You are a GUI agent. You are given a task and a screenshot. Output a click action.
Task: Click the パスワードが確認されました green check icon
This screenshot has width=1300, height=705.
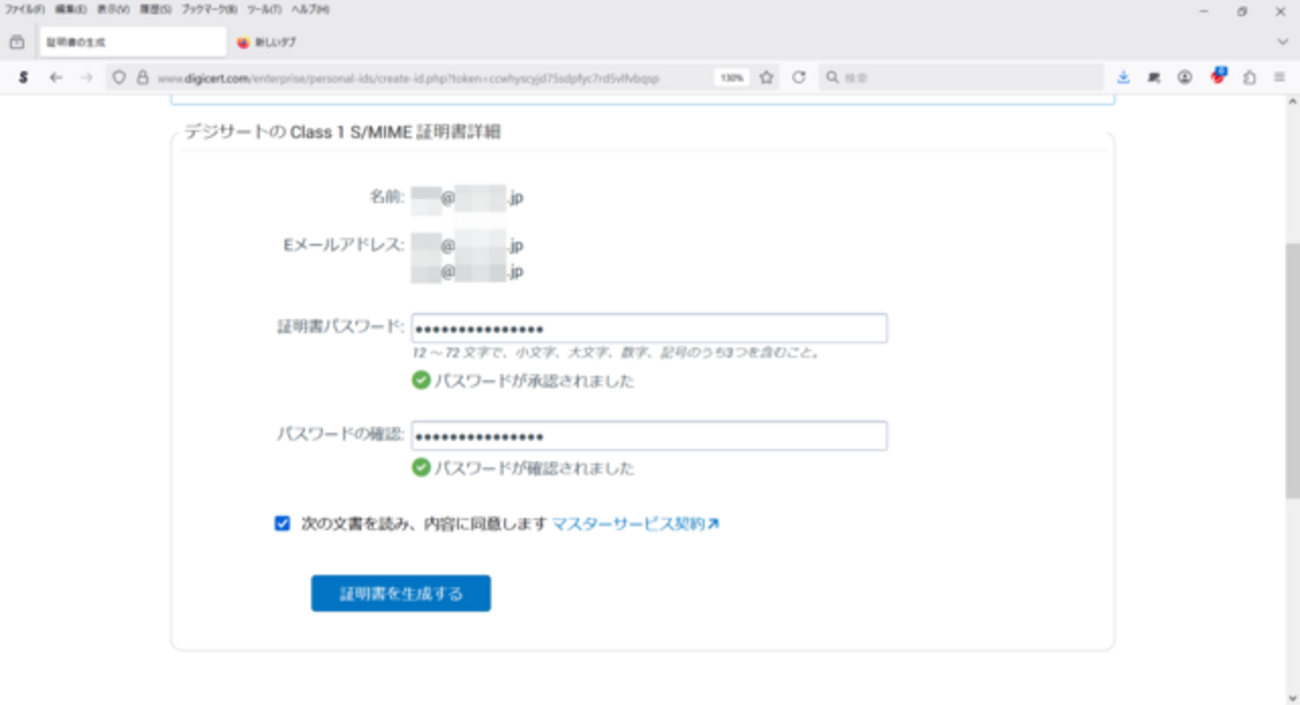(421, 468)
